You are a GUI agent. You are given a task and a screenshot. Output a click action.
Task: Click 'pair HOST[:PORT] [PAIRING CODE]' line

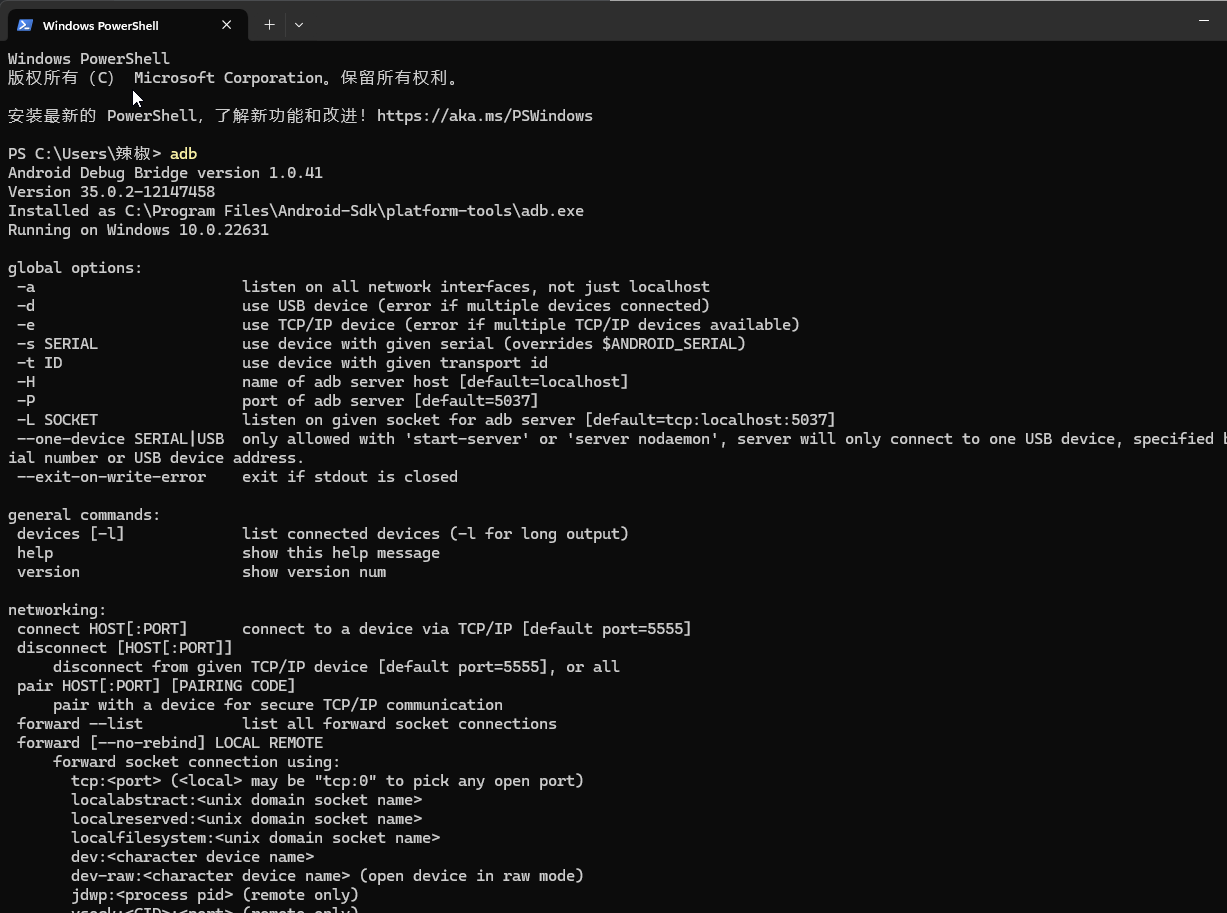point(156,686)
